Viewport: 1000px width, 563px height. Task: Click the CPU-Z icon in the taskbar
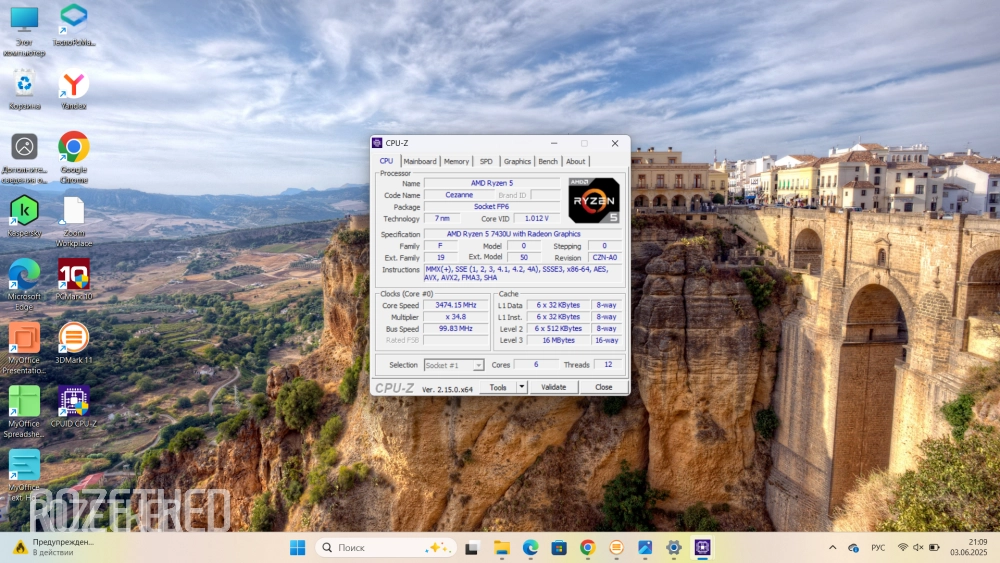703,547
